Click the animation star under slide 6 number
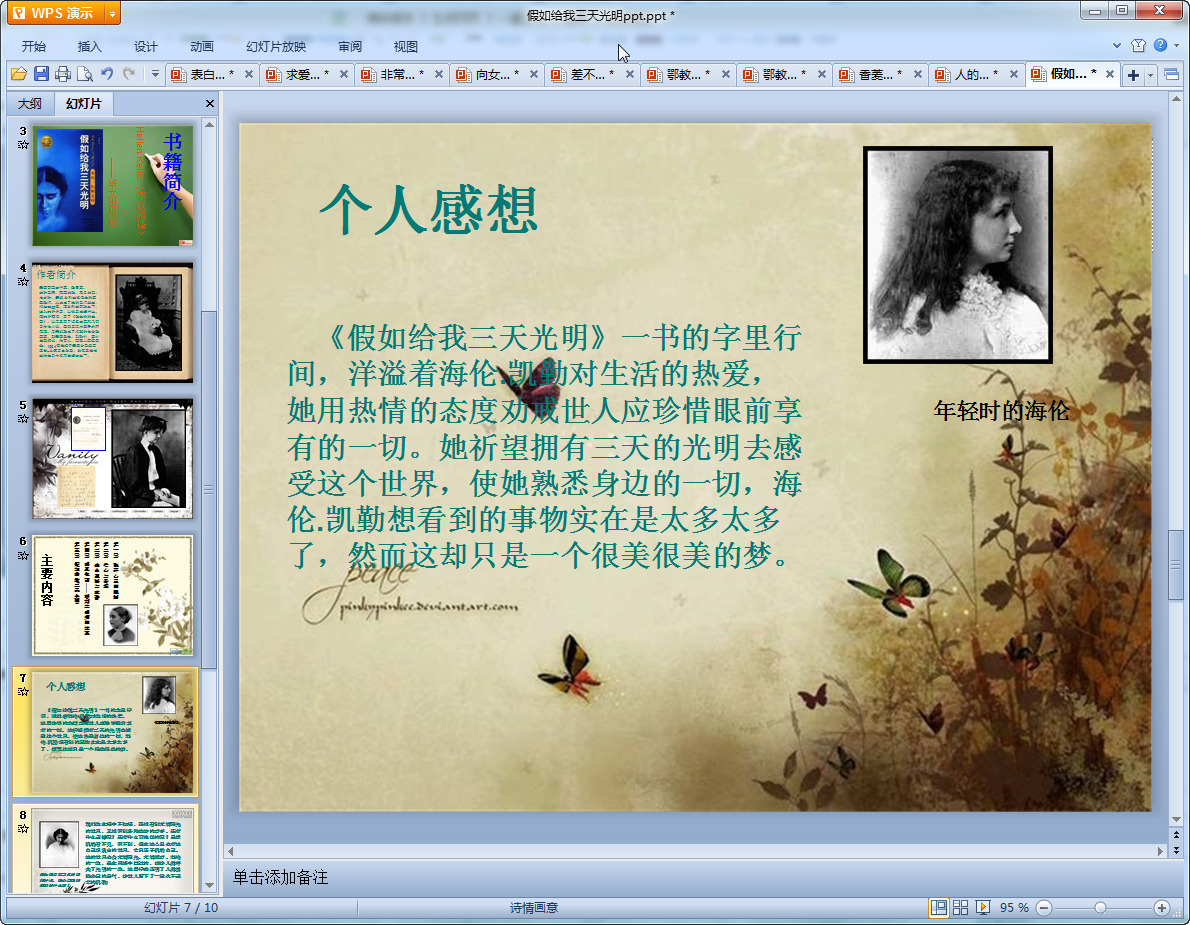 23,555
